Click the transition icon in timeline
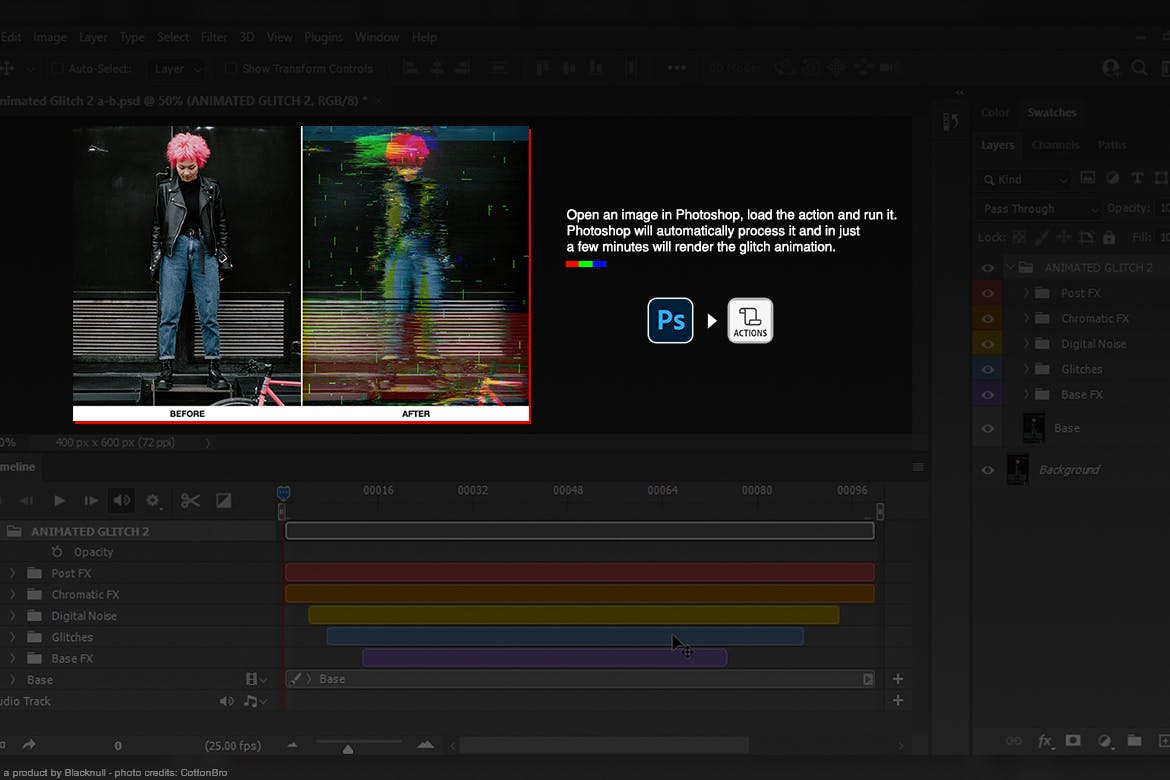The height and width of the screenshot is (780, 1170). pyautogui.click(x=224, y=501)
